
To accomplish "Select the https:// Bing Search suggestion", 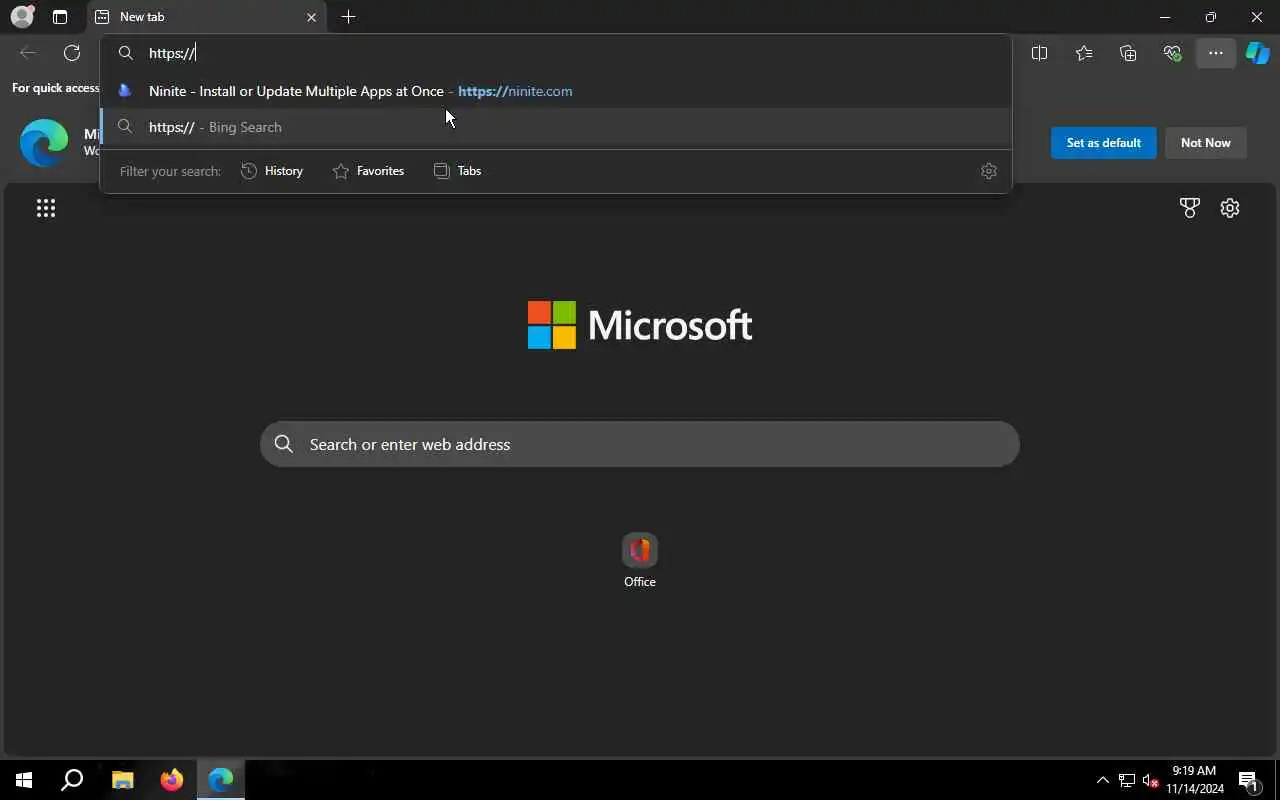I will point(556,127).
